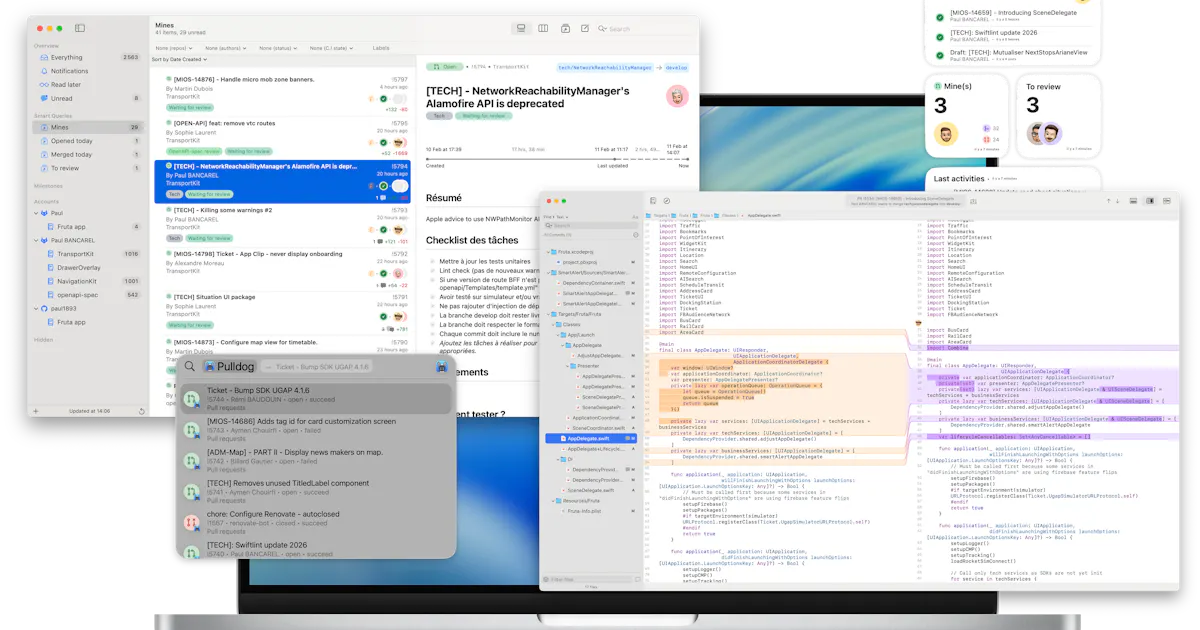Click the compose note icon in Mines toolbar
Image resolution: width=1200 pixels, height=630 pixels.
[x=587, y=28]
